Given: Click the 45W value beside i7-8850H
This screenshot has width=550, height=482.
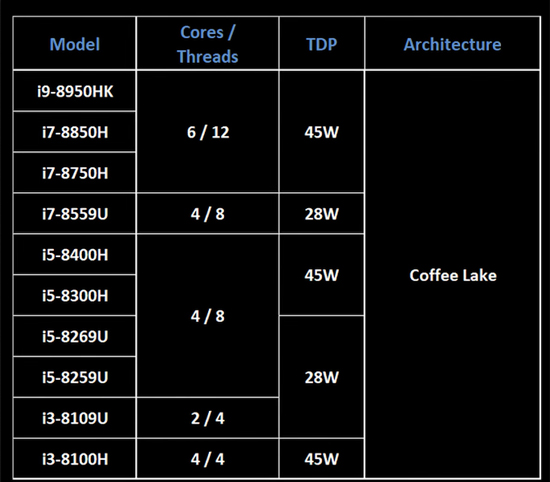Looking at the screenshot, I should (x=322, y=132).
